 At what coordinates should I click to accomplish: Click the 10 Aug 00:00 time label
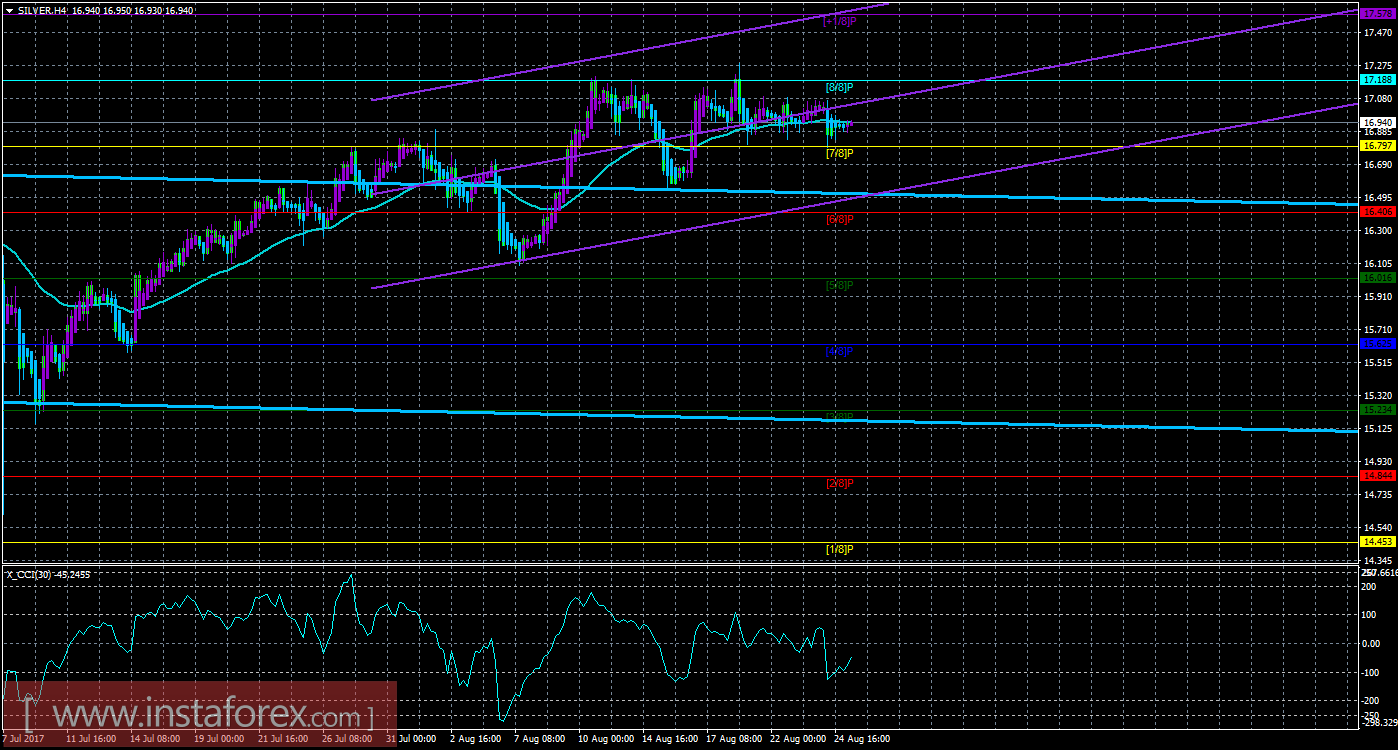pyautogui.click(x=604, y=739)
